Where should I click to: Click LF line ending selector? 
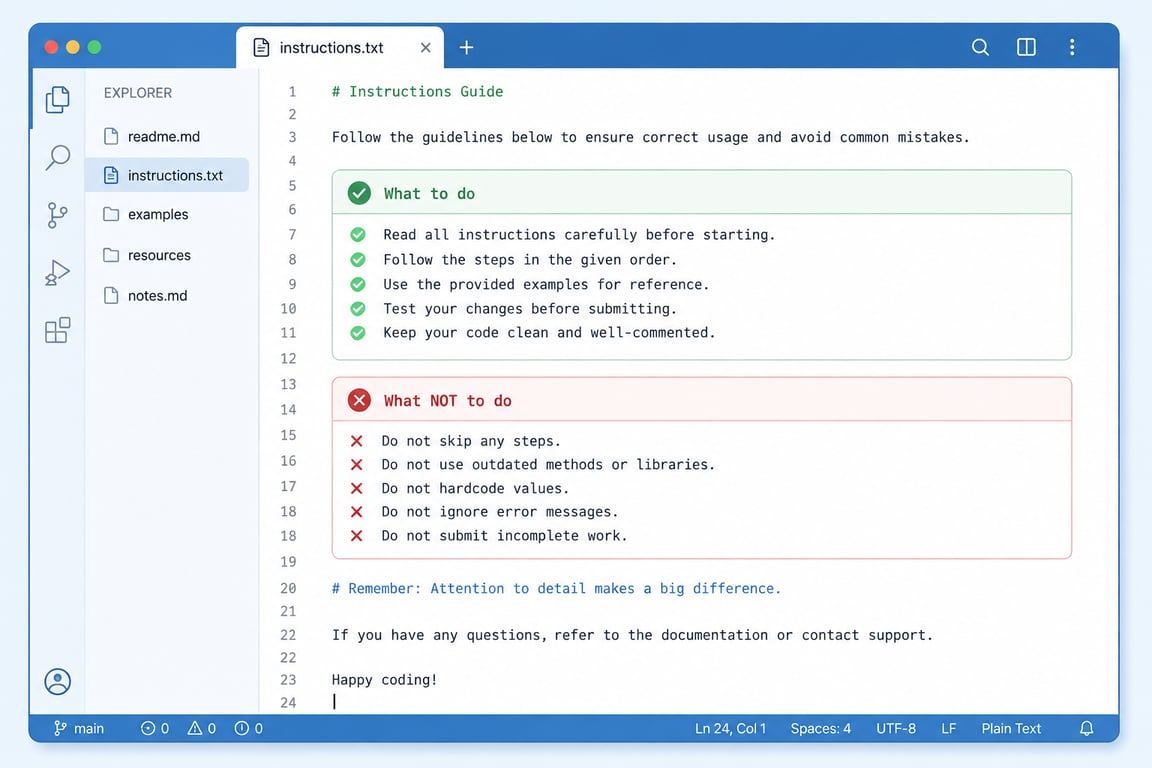pos(948,728)
